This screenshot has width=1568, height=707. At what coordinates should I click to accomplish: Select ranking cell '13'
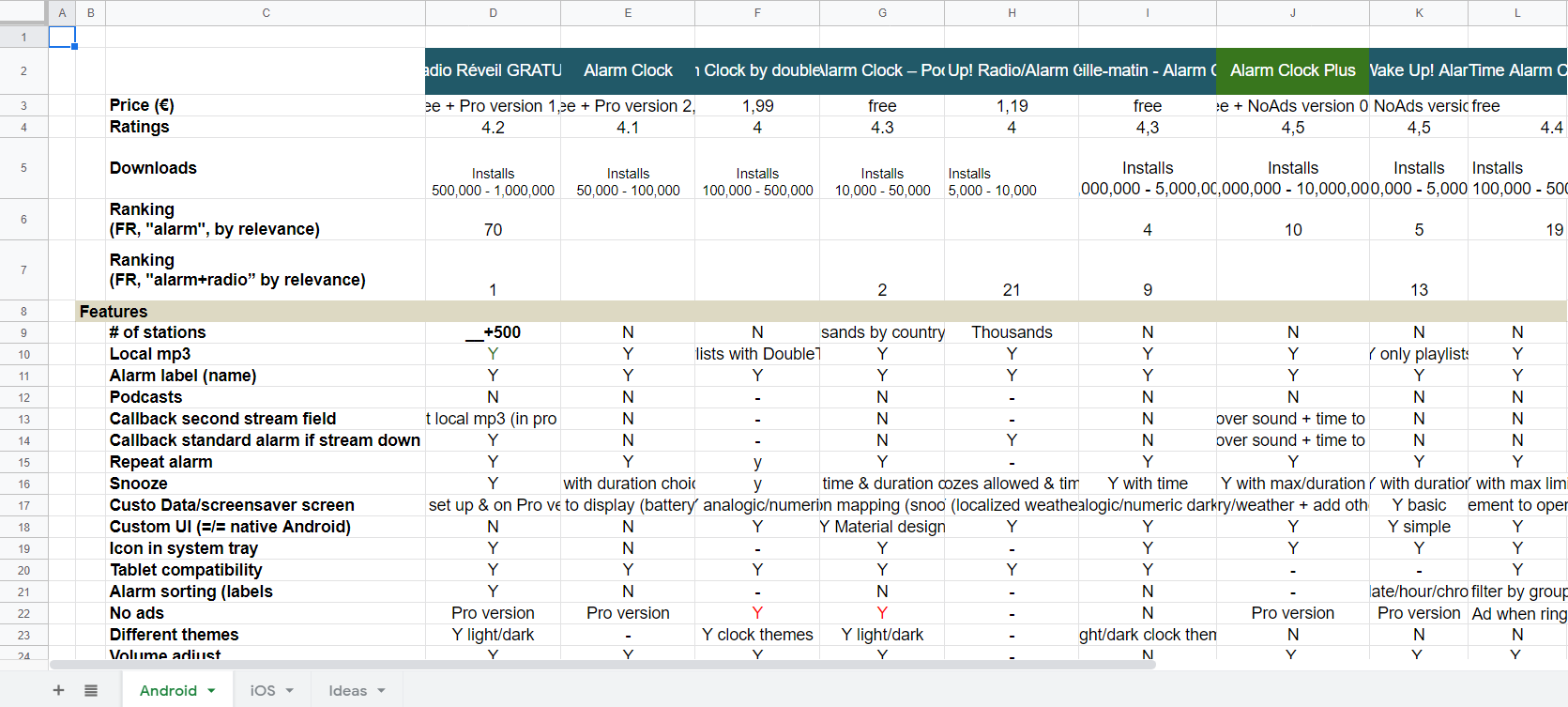click(1419, 270)
